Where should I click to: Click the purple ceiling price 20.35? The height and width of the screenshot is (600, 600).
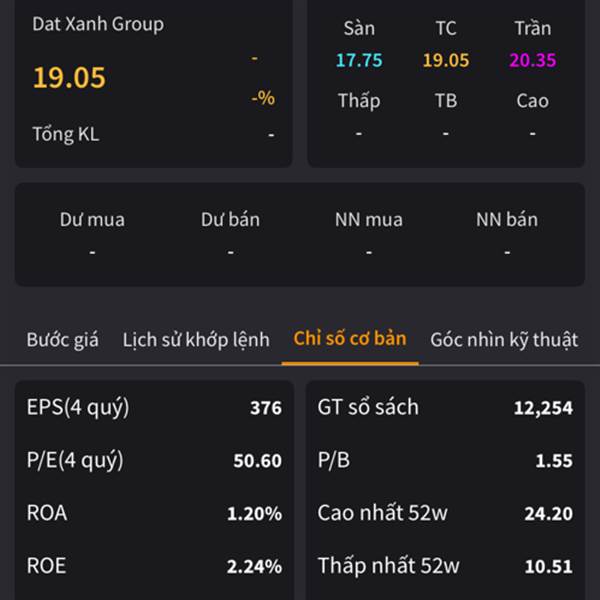[x=532, y=60]
